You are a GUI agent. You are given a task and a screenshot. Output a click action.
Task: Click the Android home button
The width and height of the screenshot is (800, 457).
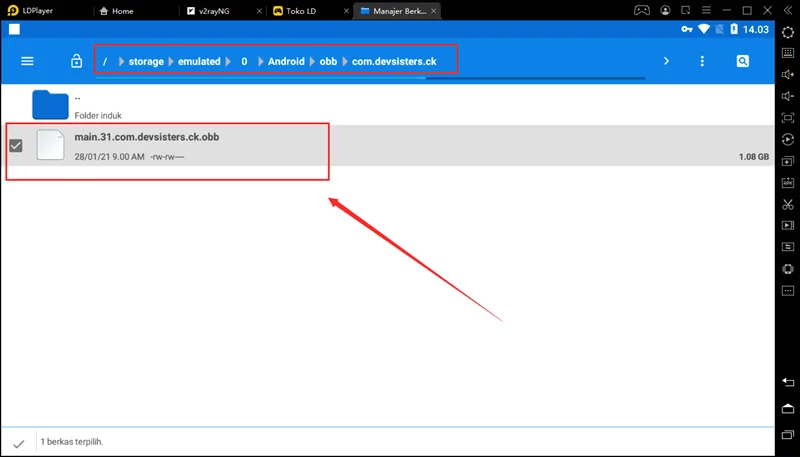click(788, 409)
